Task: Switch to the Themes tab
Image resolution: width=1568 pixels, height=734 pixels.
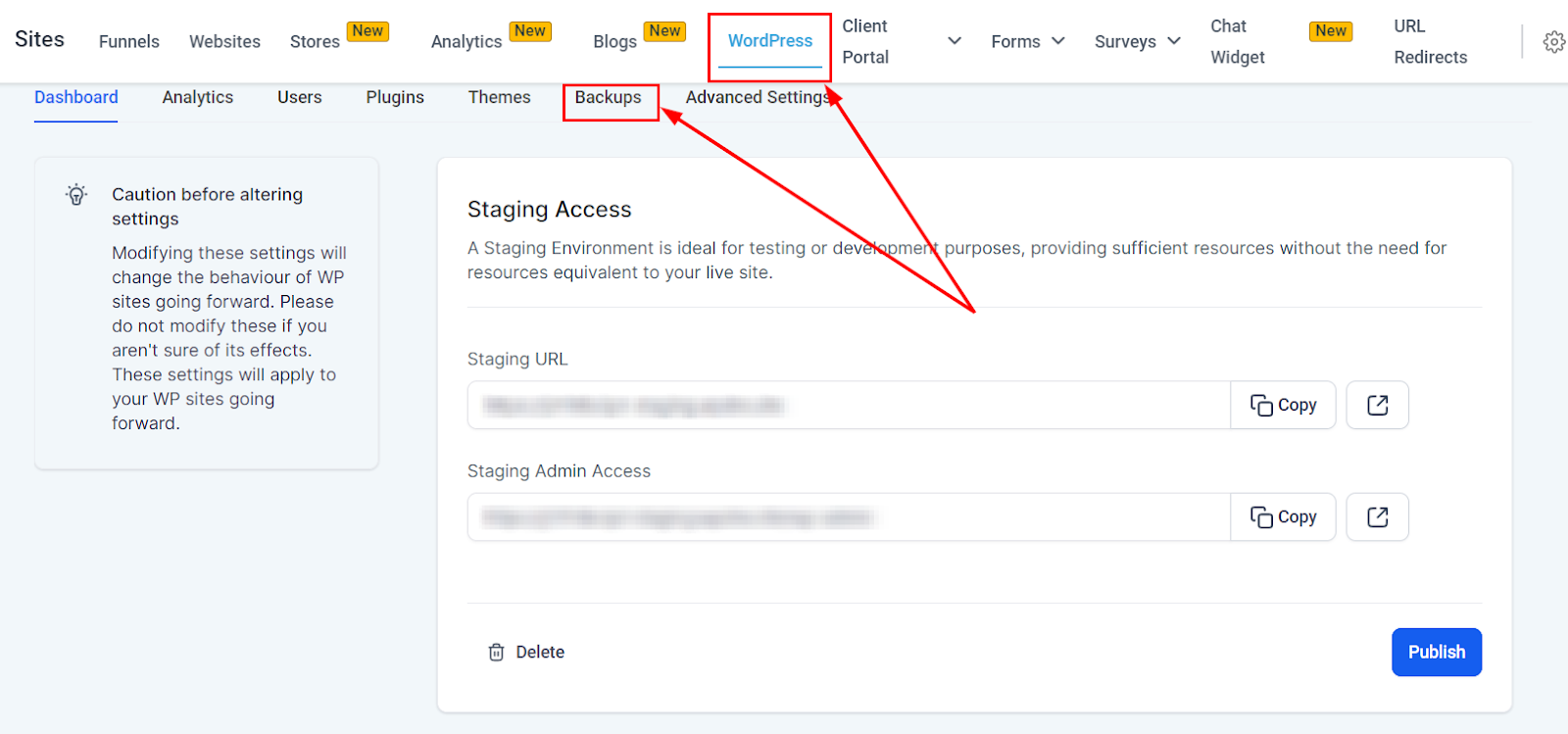Action: 500,97
